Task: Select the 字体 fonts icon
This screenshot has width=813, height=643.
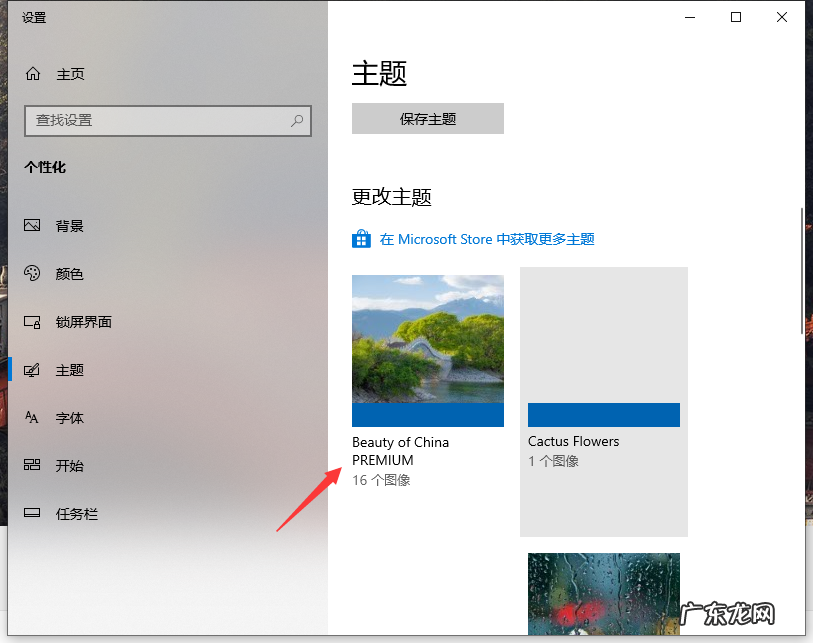Action: (32, 418)
